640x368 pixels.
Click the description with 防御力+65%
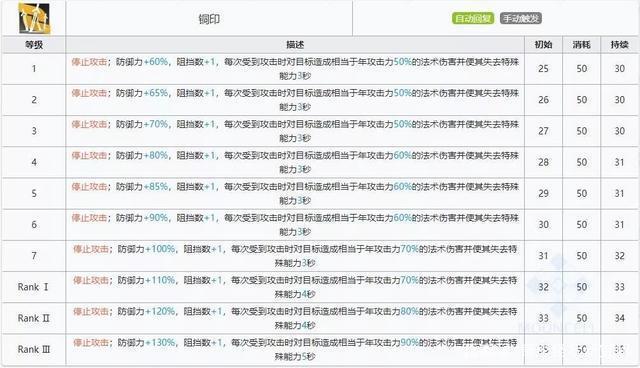295,100
